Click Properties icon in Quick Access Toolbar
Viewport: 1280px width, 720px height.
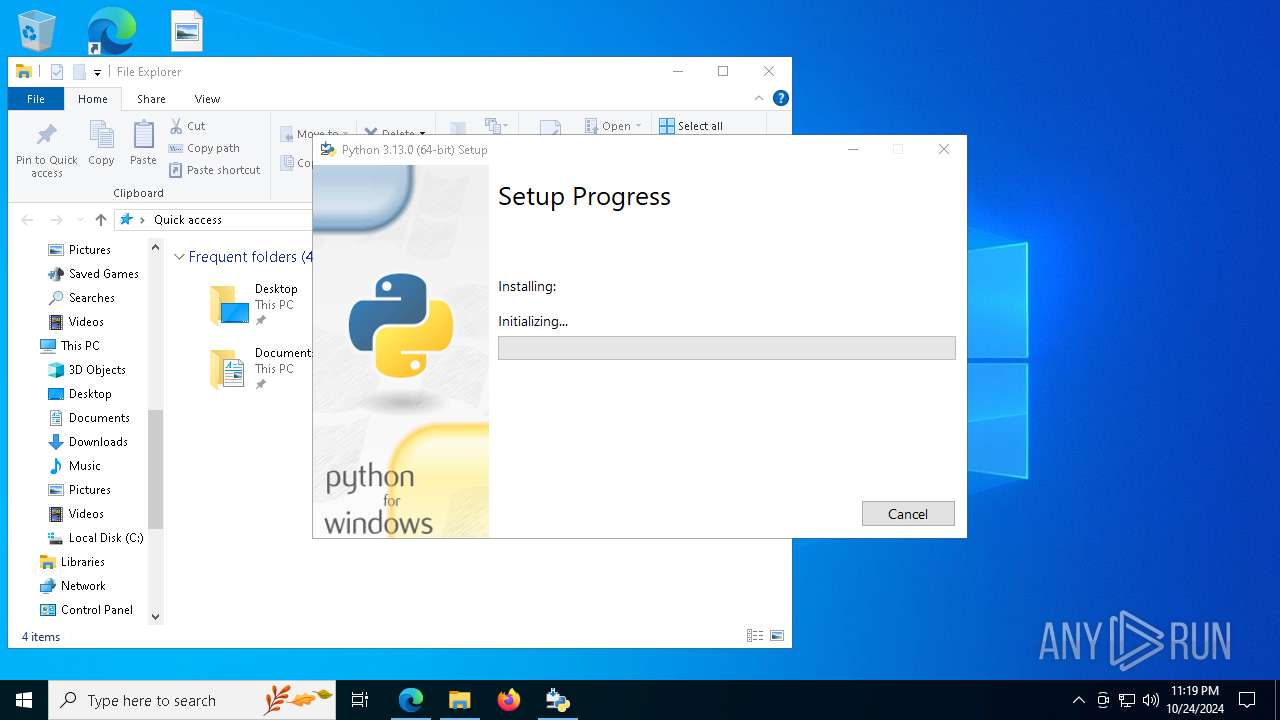point(57,72)
